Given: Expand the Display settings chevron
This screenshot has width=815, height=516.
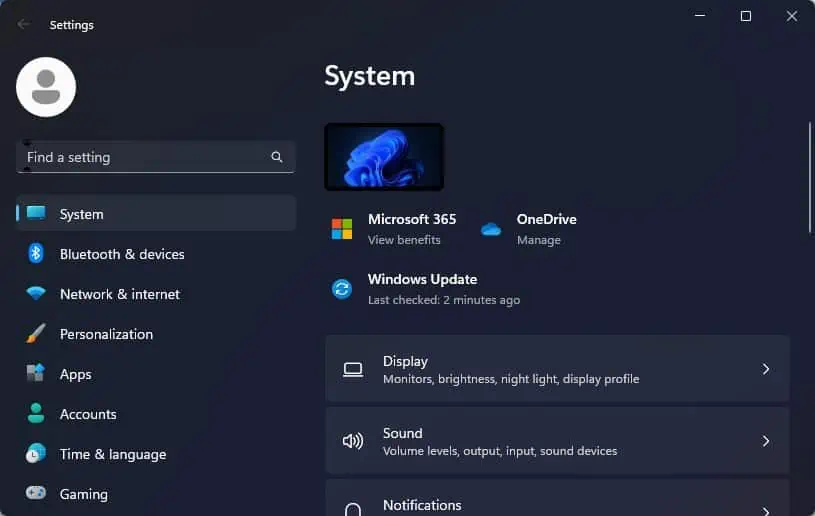Looking at the screenshot, I should click(x=766, y=369).
